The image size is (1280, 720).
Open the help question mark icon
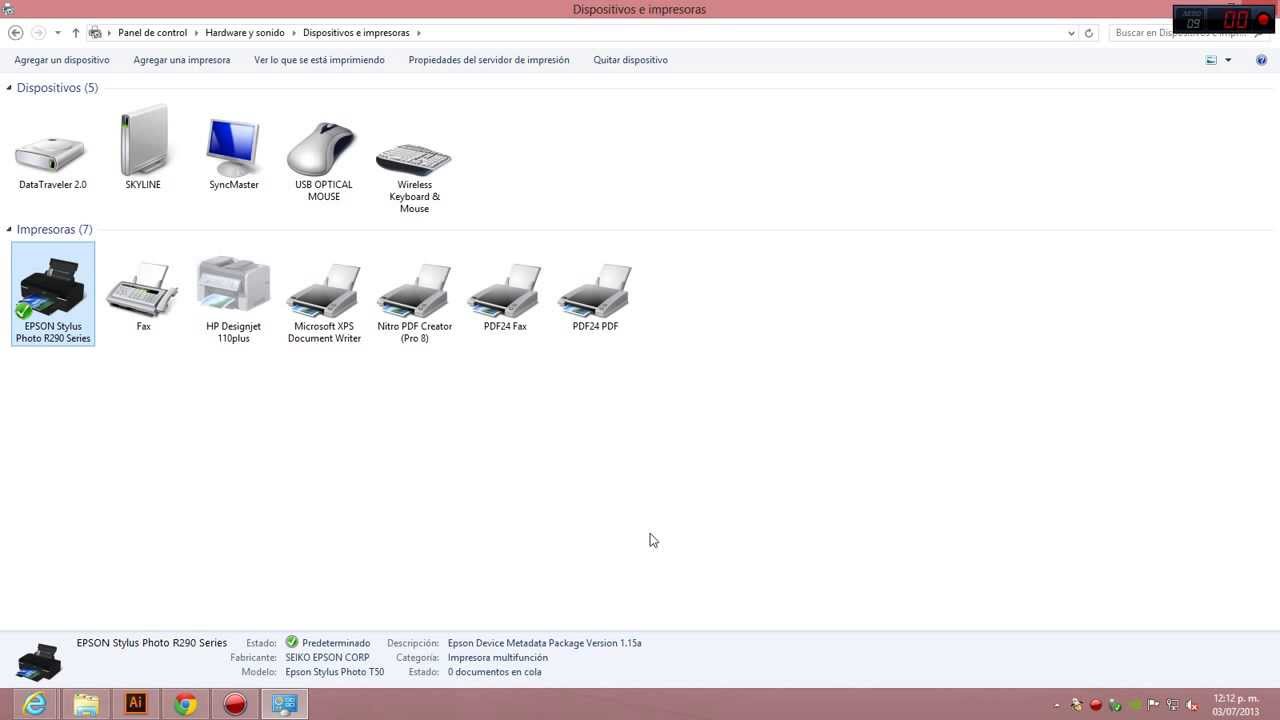(x=1261, y=60)
